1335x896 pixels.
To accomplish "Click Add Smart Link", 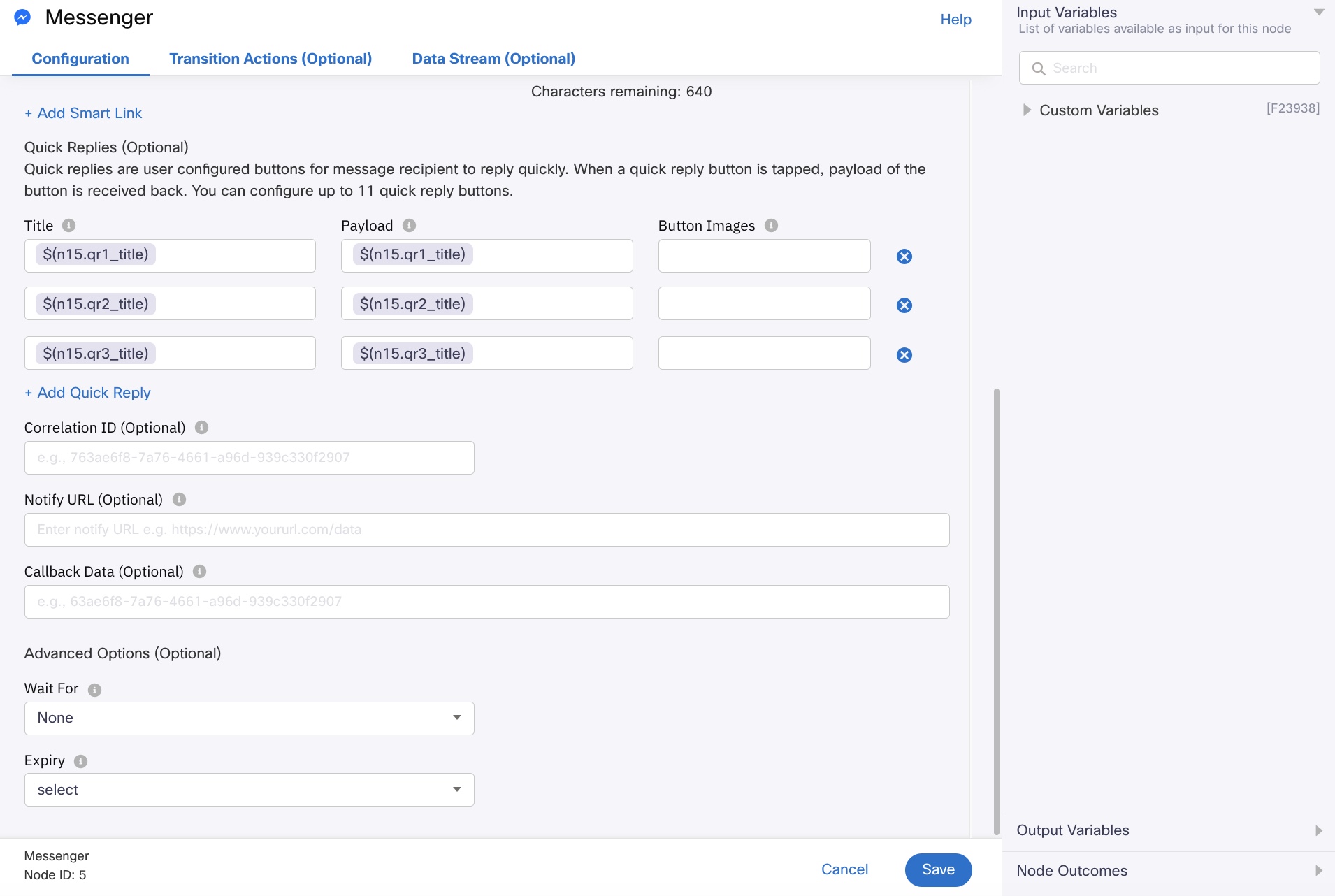I will click(x=83, y=113).
